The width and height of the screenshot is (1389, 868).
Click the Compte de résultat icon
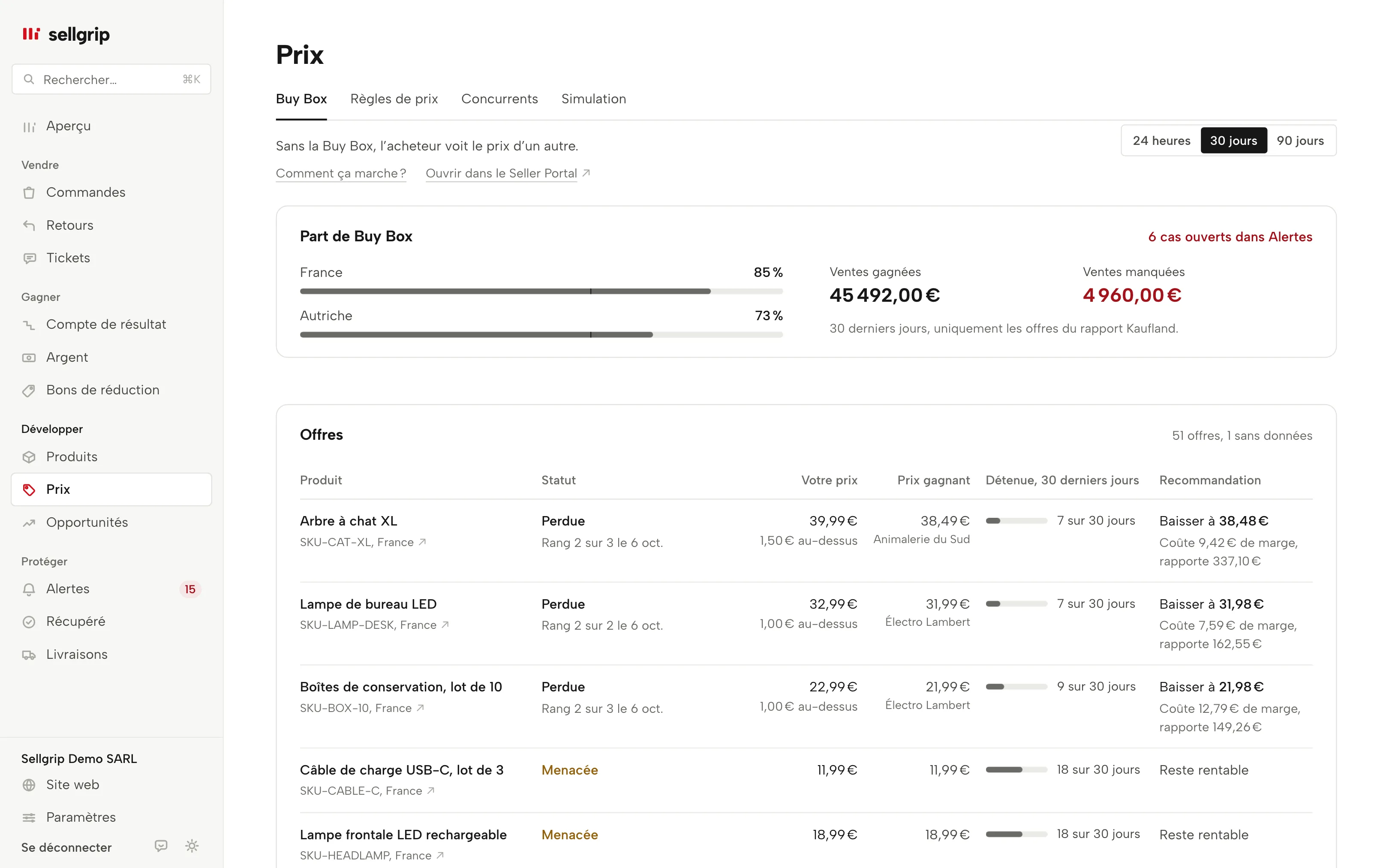pos(29,325)
